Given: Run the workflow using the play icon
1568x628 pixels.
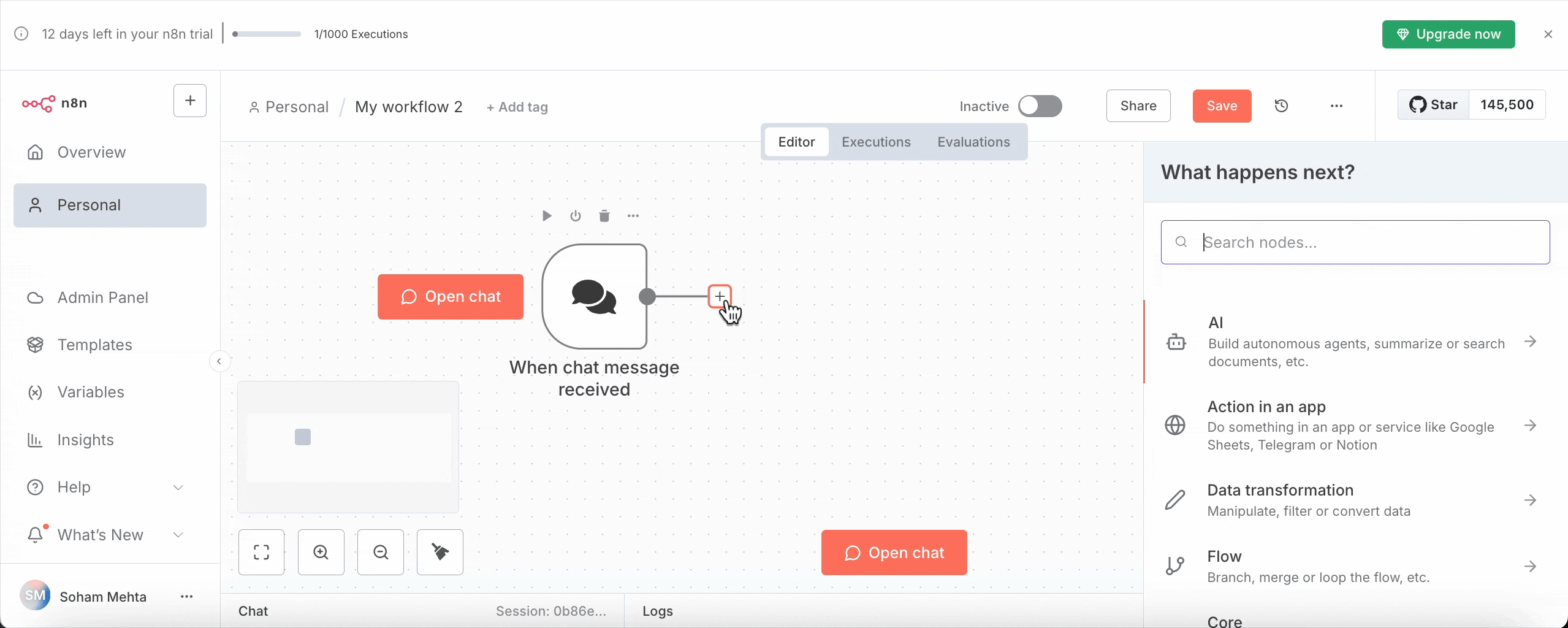Looking at the screenshot, I should coord(546,216).
